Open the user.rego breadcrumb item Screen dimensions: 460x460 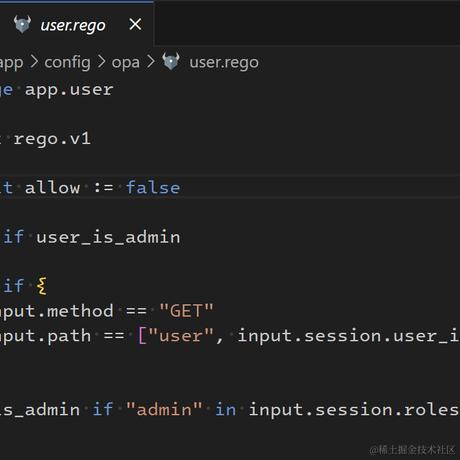tap(224, 63)
